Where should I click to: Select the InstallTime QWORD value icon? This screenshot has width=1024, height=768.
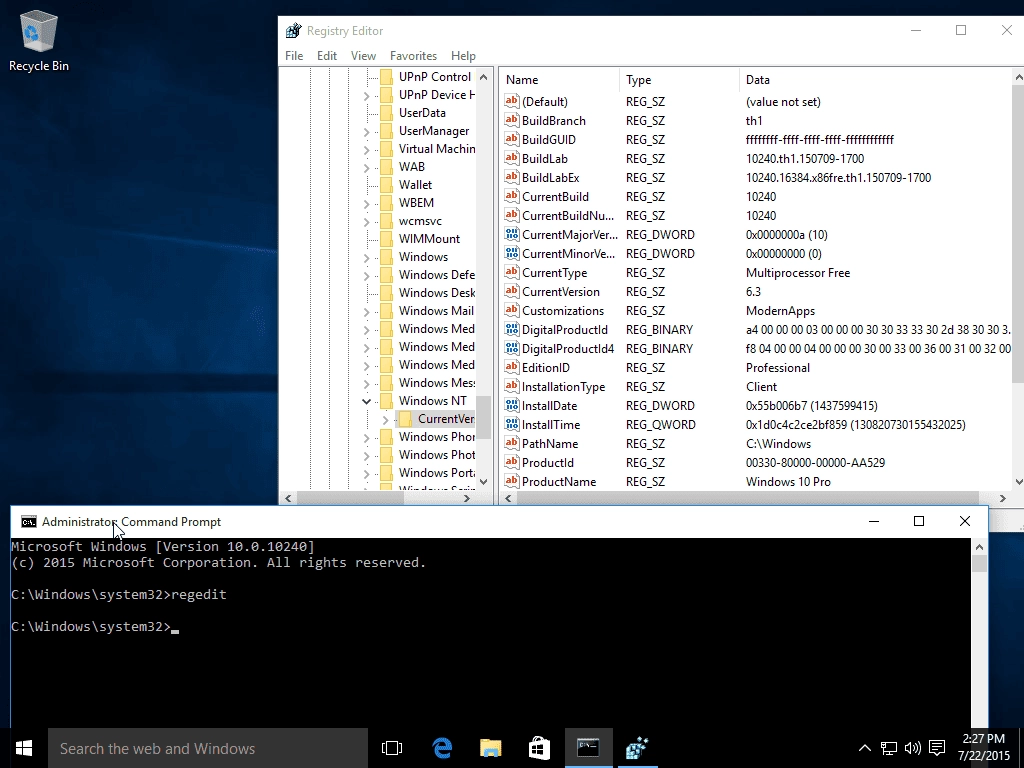click(x=511, y=424)
